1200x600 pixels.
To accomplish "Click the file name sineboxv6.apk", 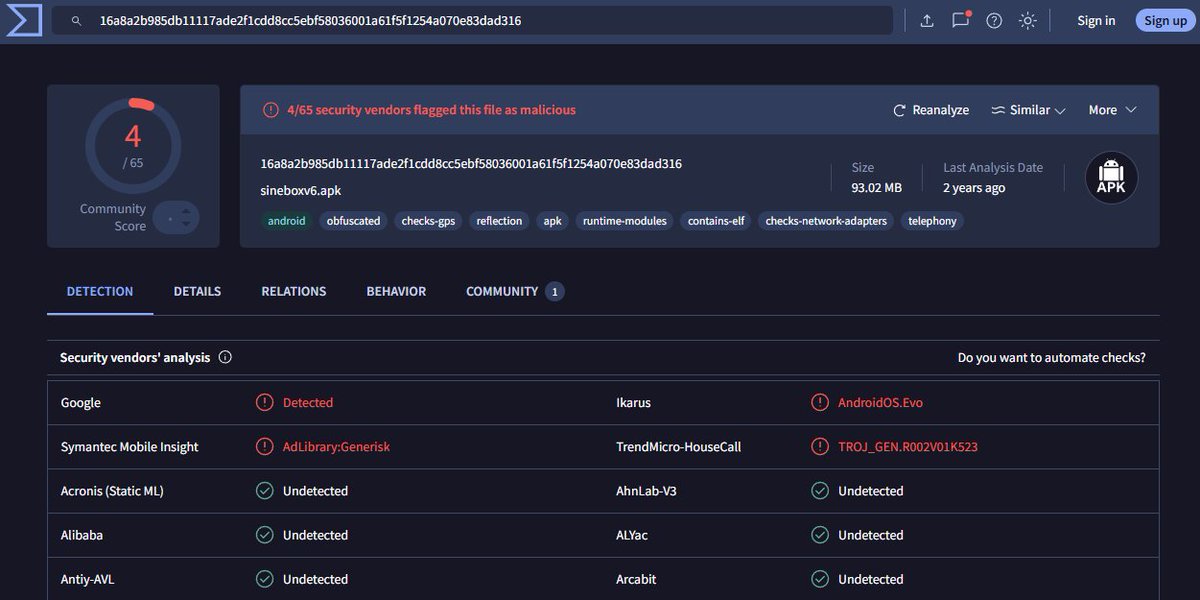I will click(301, 190).
